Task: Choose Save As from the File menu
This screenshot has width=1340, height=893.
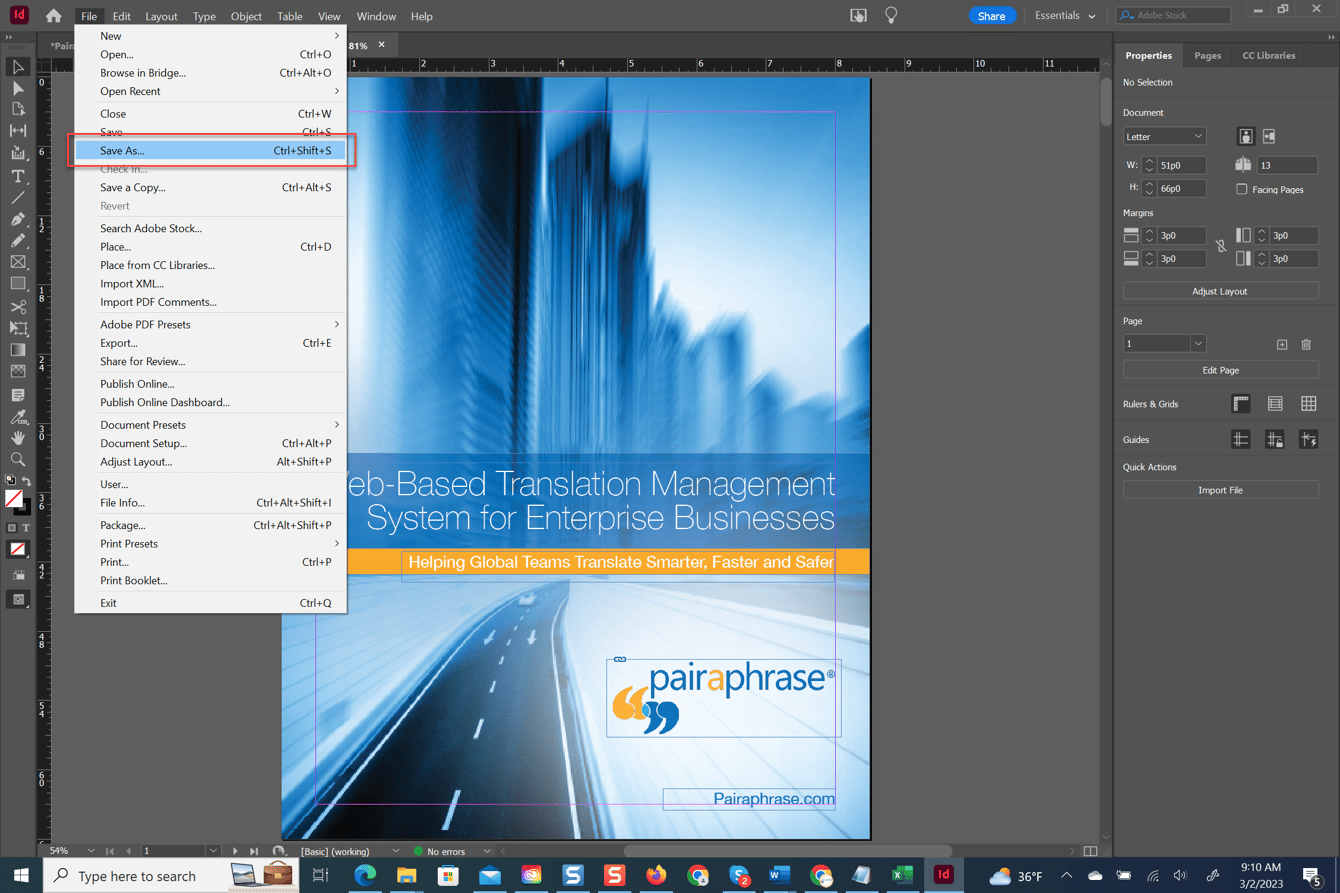Action: [211, 150]
